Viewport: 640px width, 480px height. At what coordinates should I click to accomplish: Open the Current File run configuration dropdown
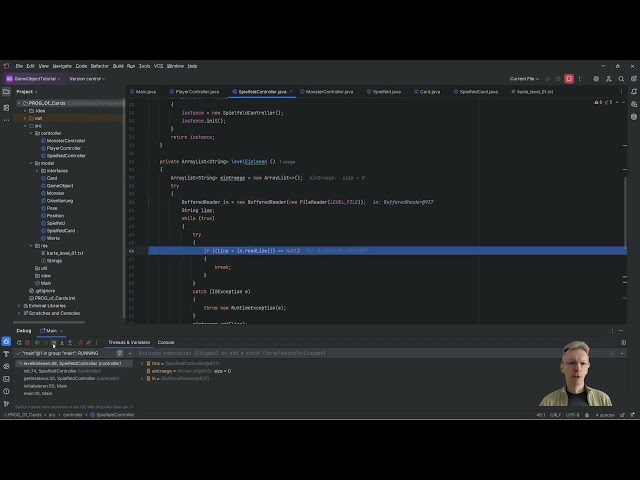pos(524,78)
